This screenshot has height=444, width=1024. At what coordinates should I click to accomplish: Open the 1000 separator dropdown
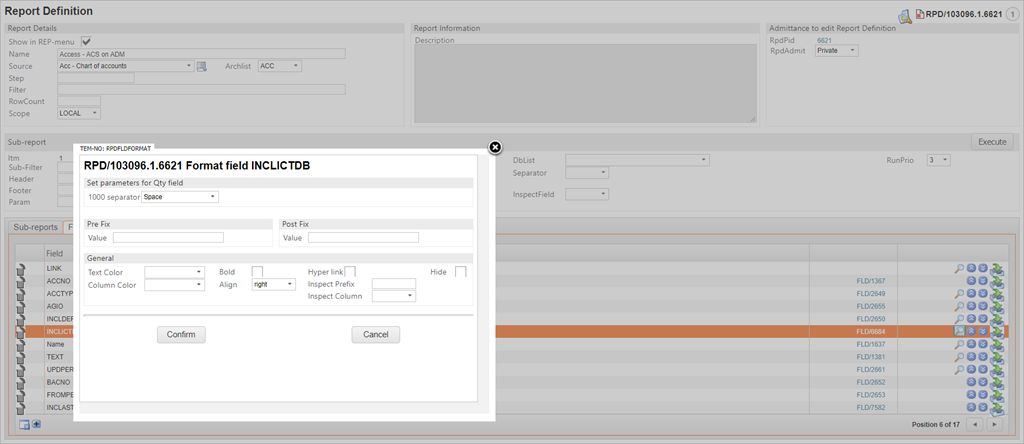point(180,197)
